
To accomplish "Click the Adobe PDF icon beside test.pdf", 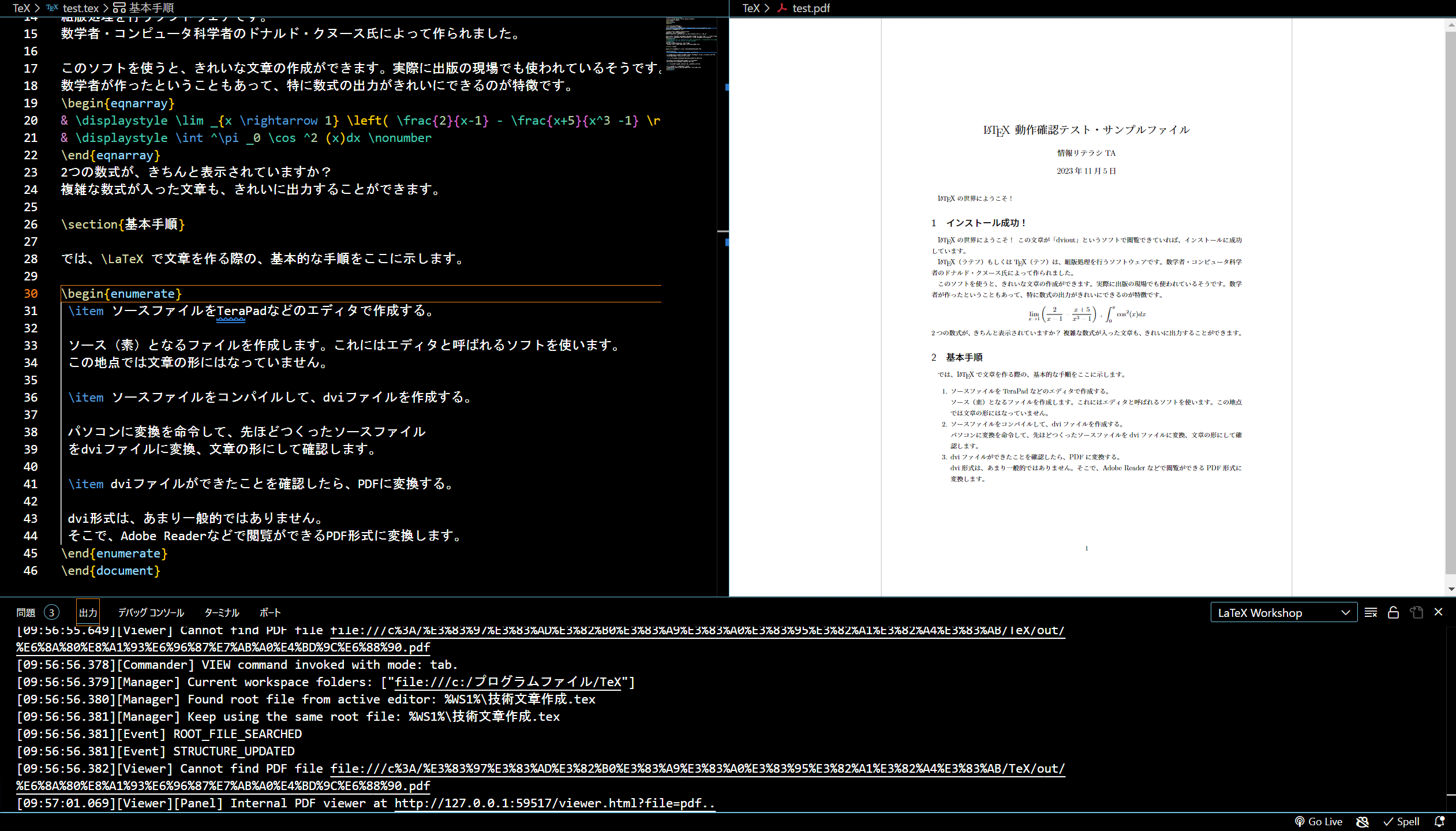I will pyautogui.click(x=783, y=8).
